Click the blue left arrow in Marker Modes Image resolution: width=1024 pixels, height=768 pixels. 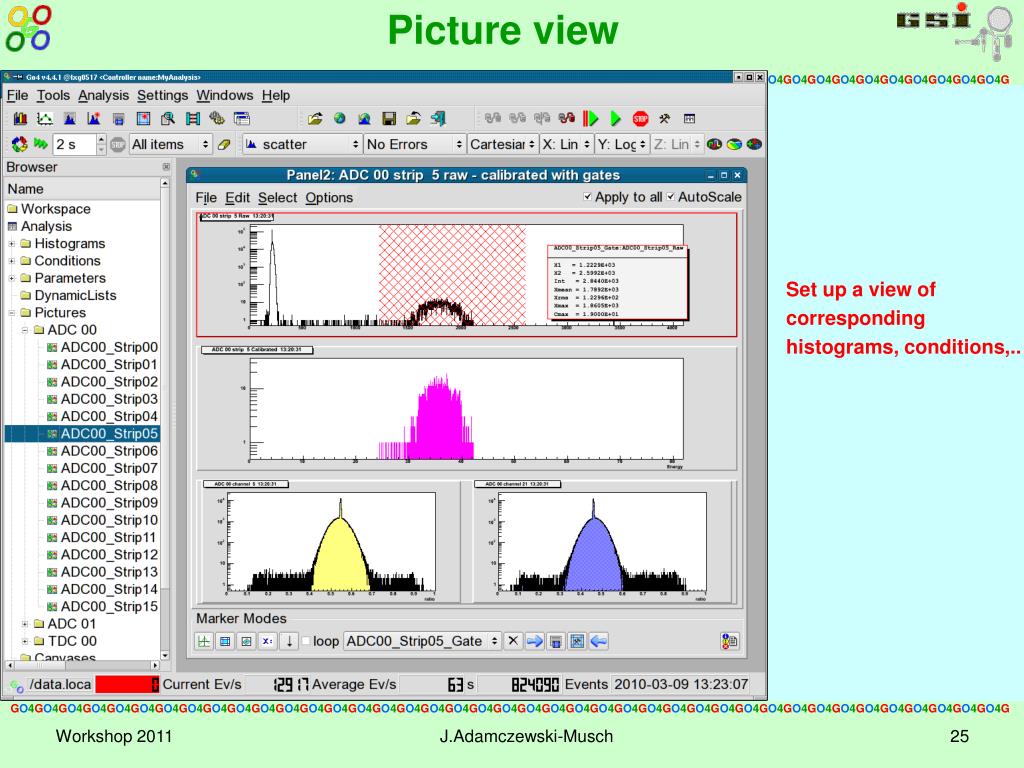[598, 641]
